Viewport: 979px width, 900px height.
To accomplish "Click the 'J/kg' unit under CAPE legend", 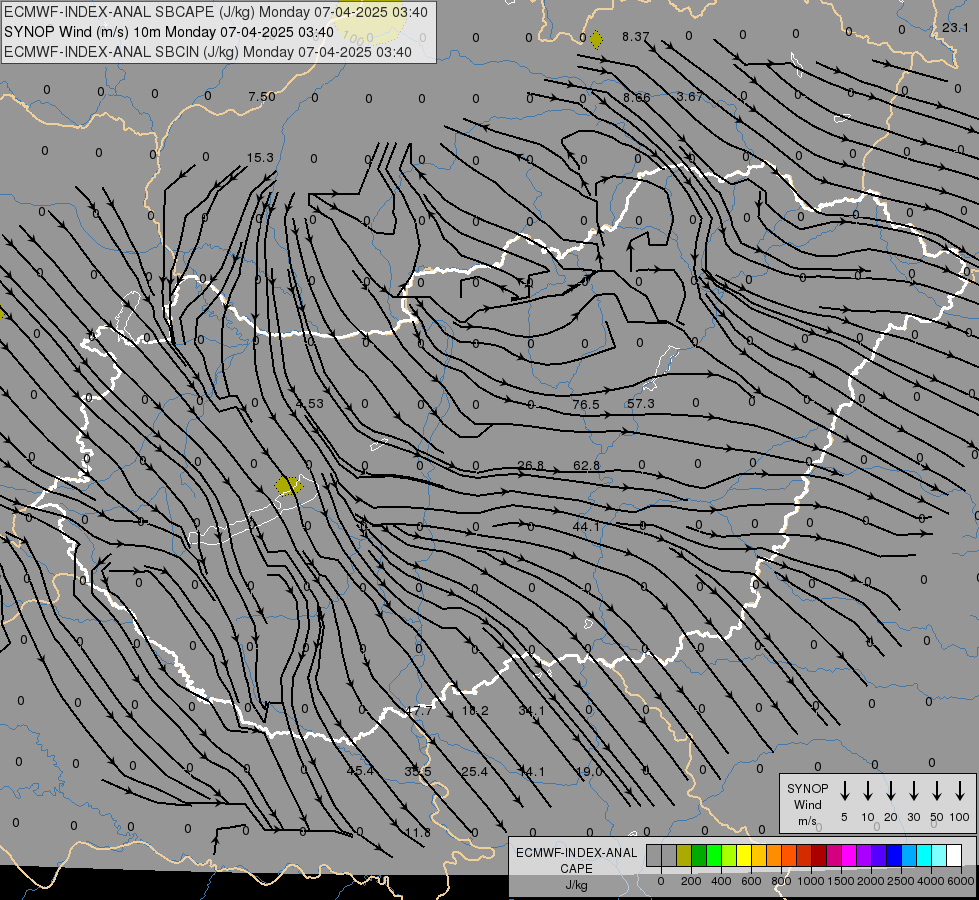I will [576, 885].
